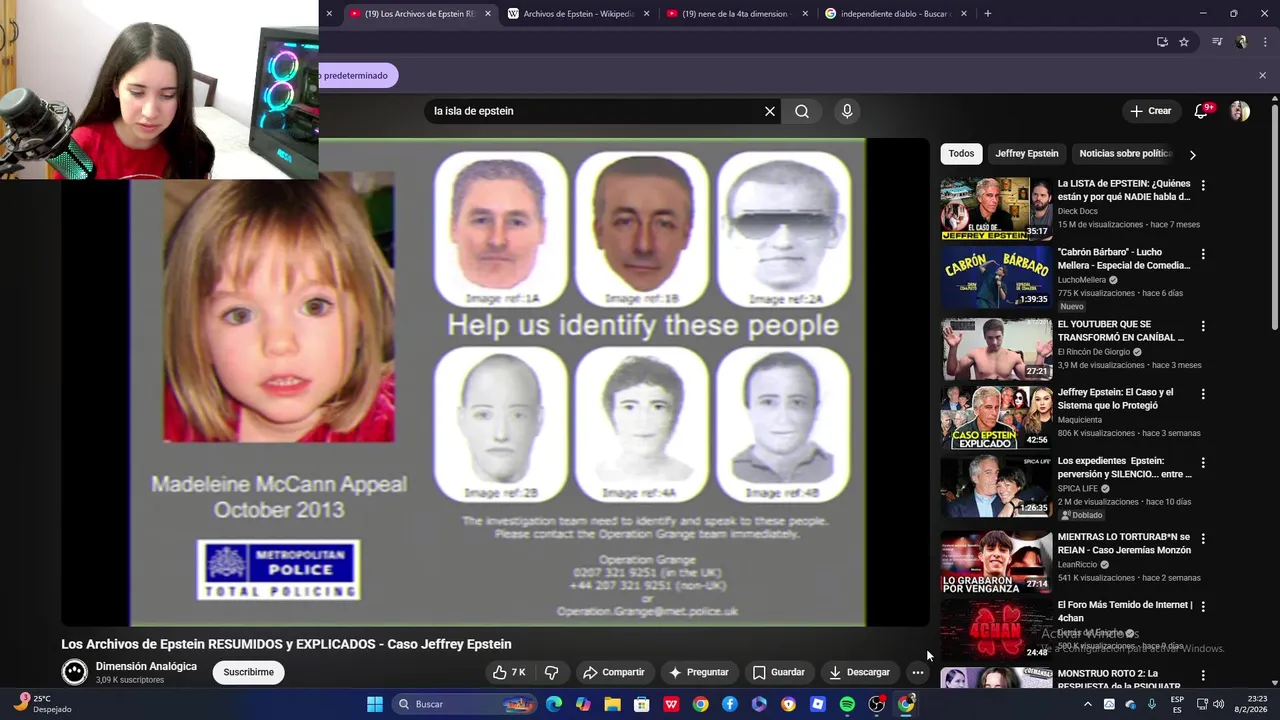Open El Foro Más Temido 4chan thumbnail
The image size is (1280, 720).
pos(996,630)
